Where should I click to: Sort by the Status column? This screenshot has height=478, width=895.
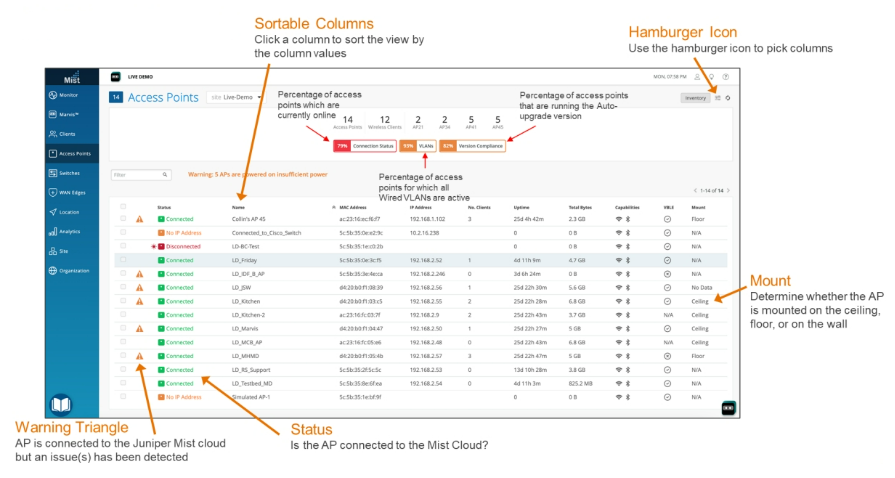(164, 207)
